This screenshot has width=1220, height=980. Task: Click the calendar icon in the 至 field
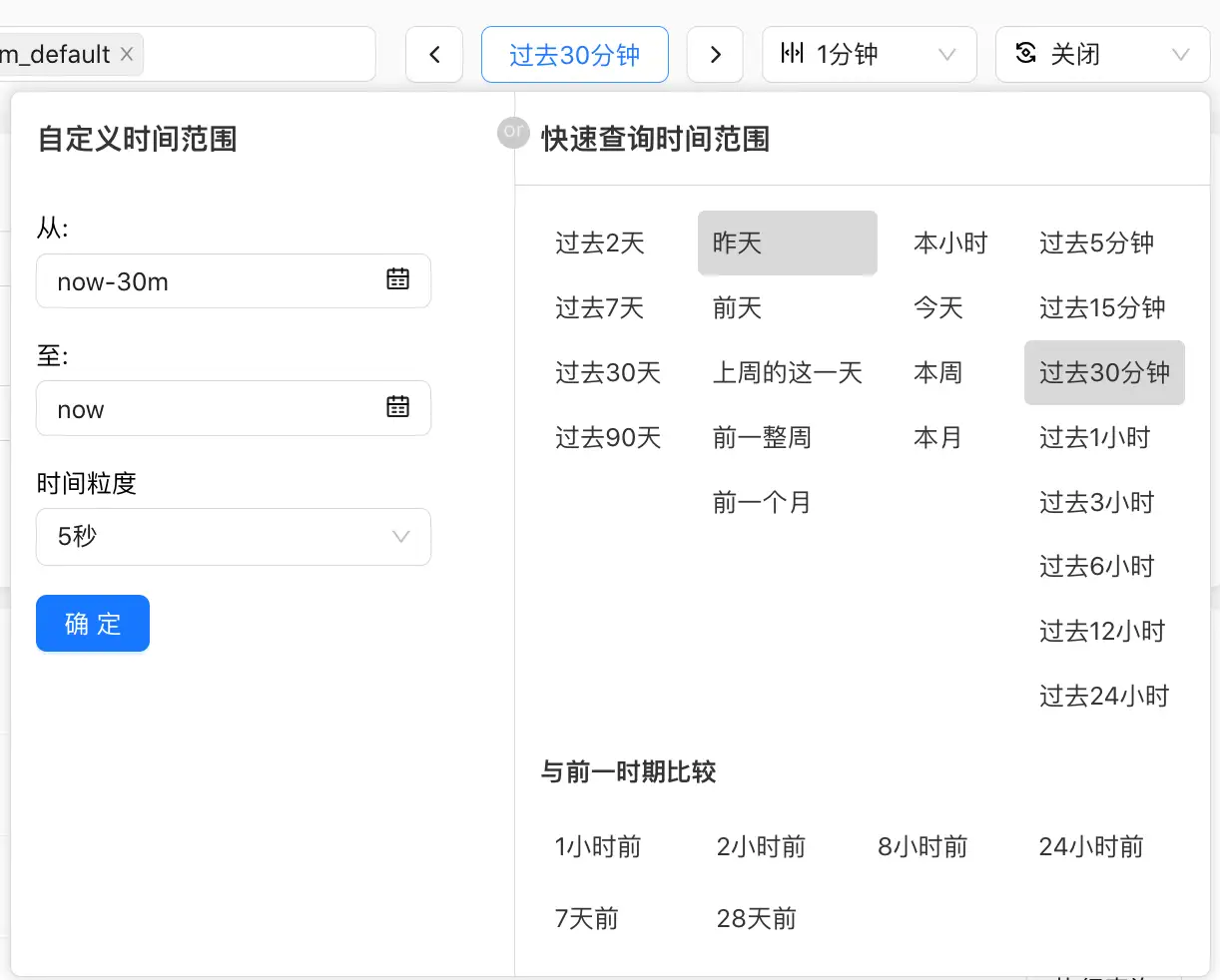pyautogui.click(x=397, y=406)
